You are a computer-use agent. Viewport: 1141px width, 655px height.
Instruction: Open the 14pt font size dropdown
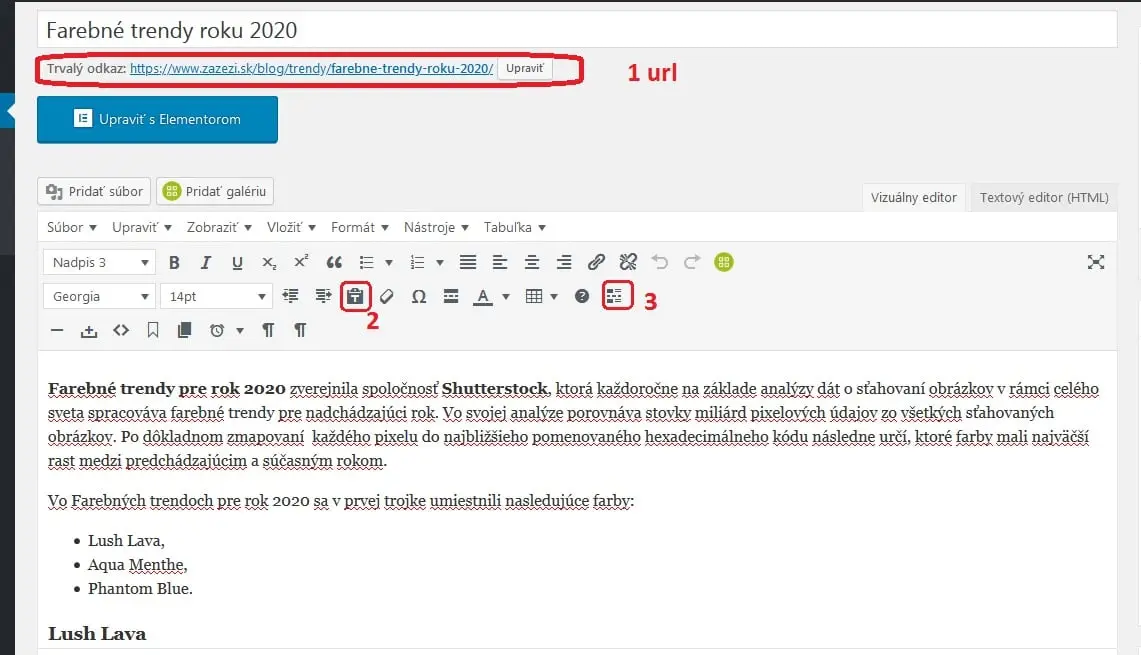click(216, 296)
